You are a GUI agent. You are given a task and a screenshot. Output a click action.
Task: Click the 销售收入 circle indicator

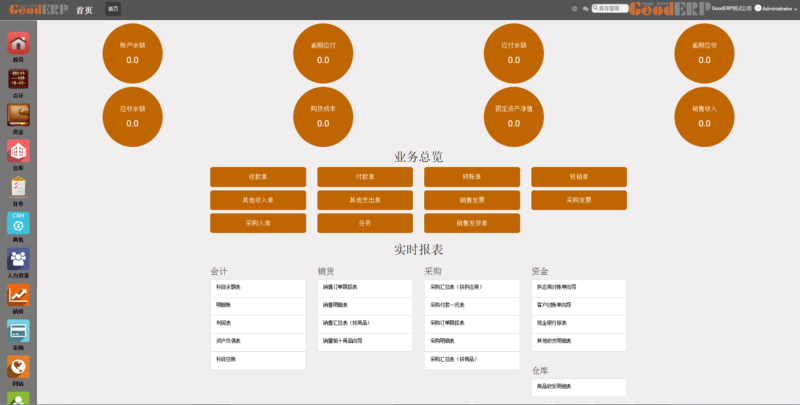tap(705, 117)
